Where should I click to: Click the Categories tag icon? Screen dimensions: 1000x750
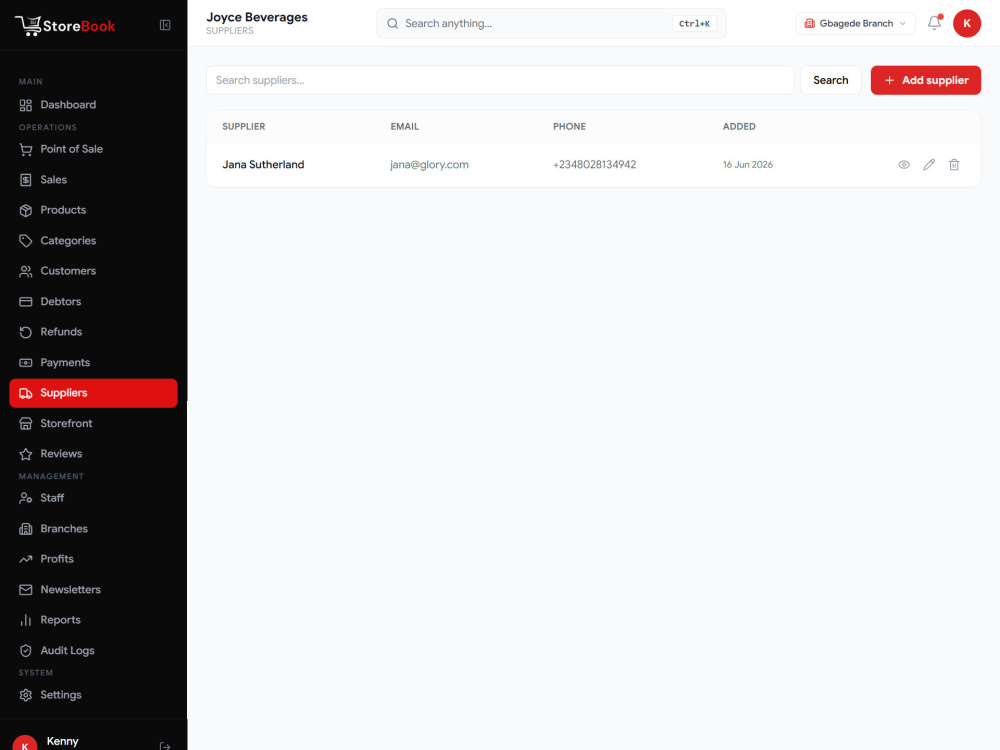(x=26, y=241)
